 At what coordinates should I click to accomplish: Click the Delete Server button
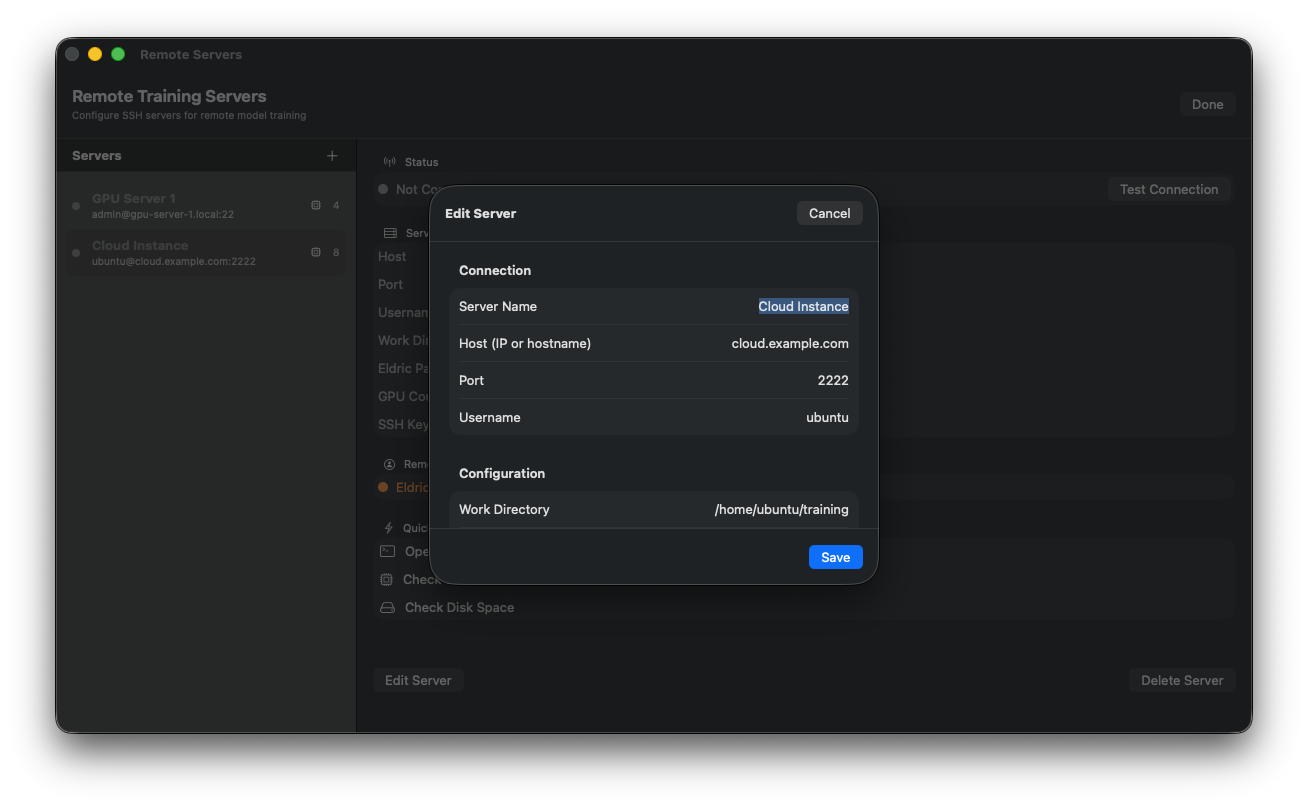[x=1182, y=681]
